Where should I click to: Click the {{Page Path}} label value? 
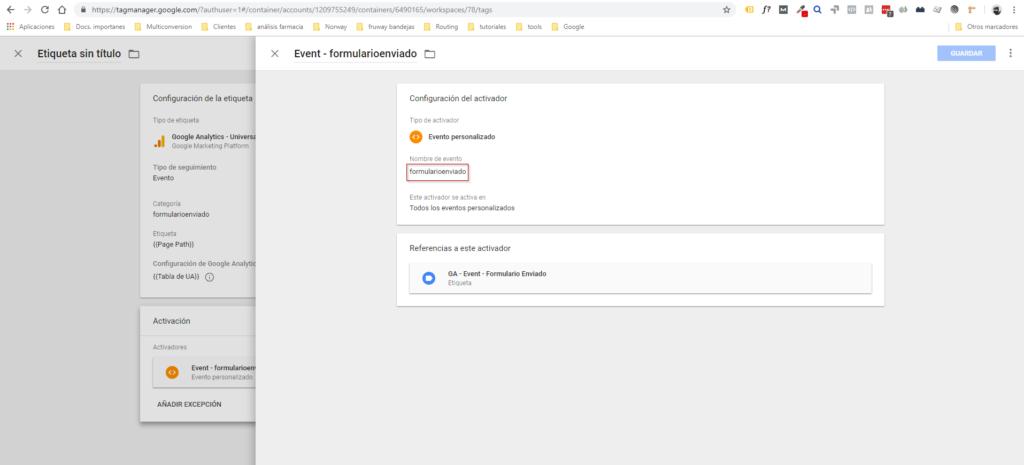[x=173, y=244]
